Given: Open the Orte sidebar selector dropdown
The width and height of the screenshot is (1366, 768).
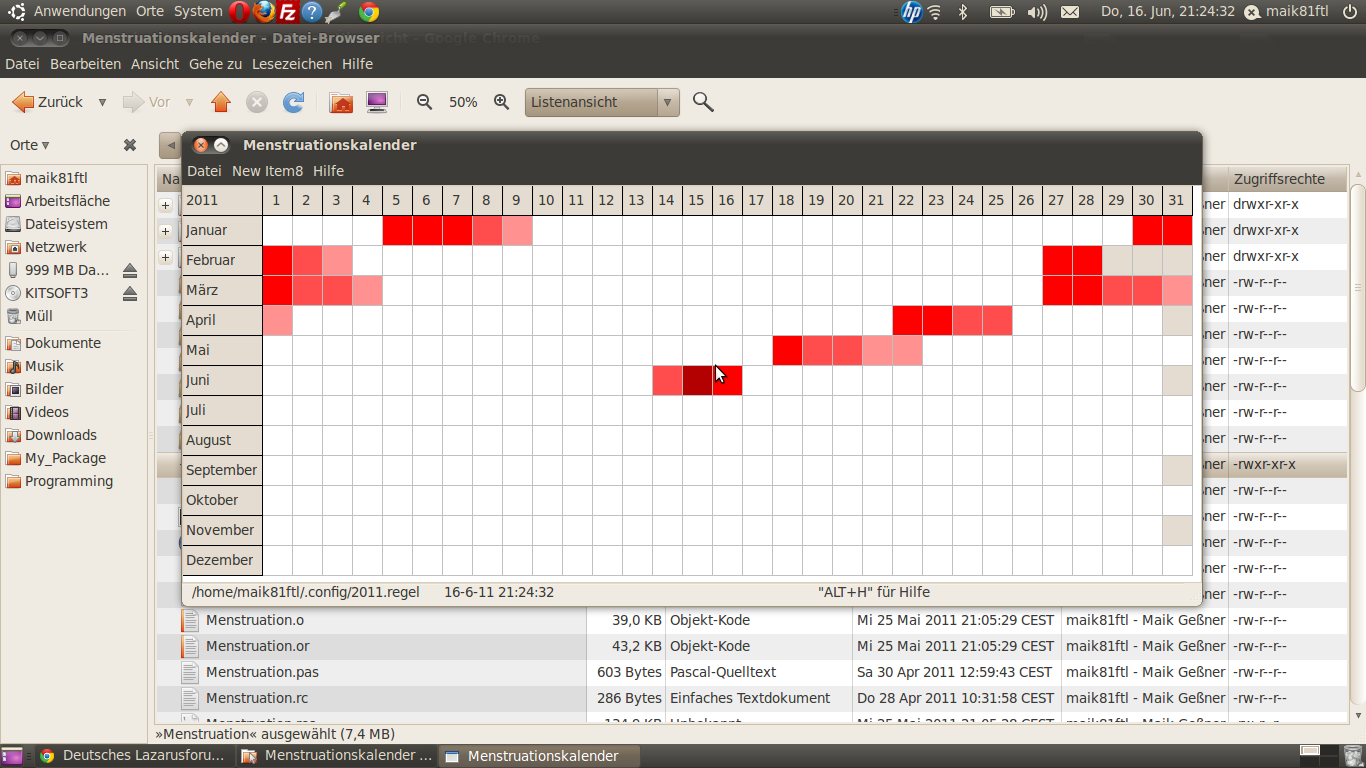Looking at the screenshot, I should pyautogui.click(x=30, y=145).
